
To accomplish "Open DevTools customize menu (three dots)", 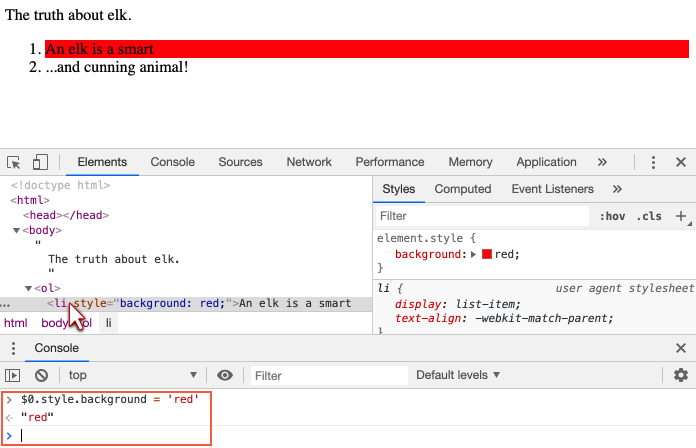I will [x=653, y=162].
